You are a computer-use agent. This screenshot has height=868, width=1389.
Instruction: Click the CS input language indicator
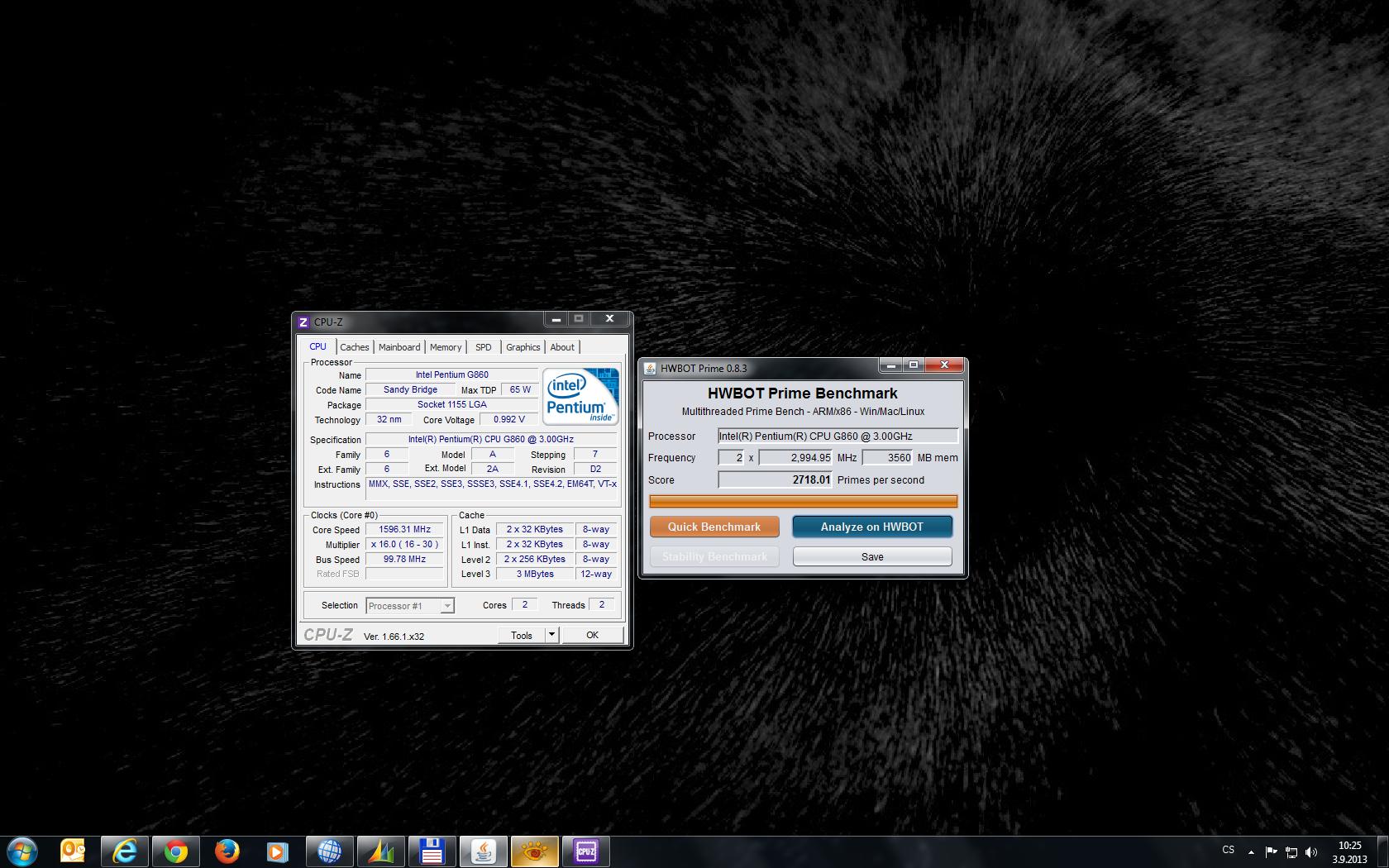(x=1229, y=850)
